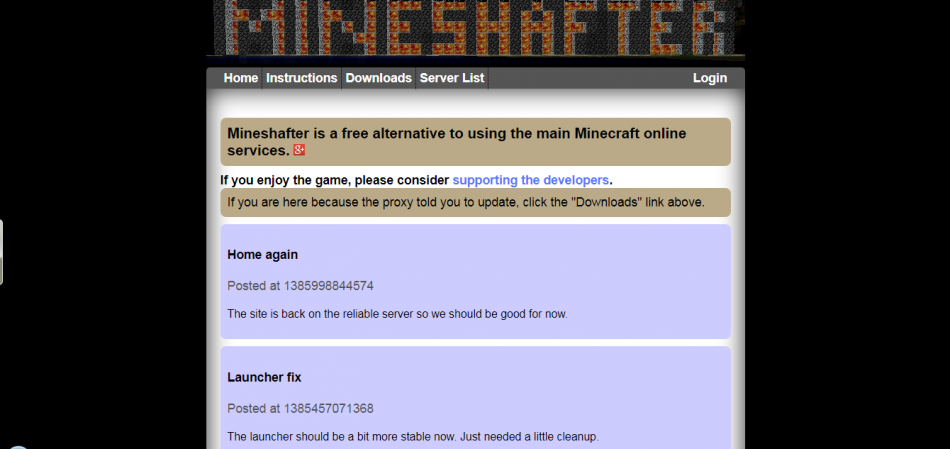Click the Mineshafter logo banner

(476, 28)
